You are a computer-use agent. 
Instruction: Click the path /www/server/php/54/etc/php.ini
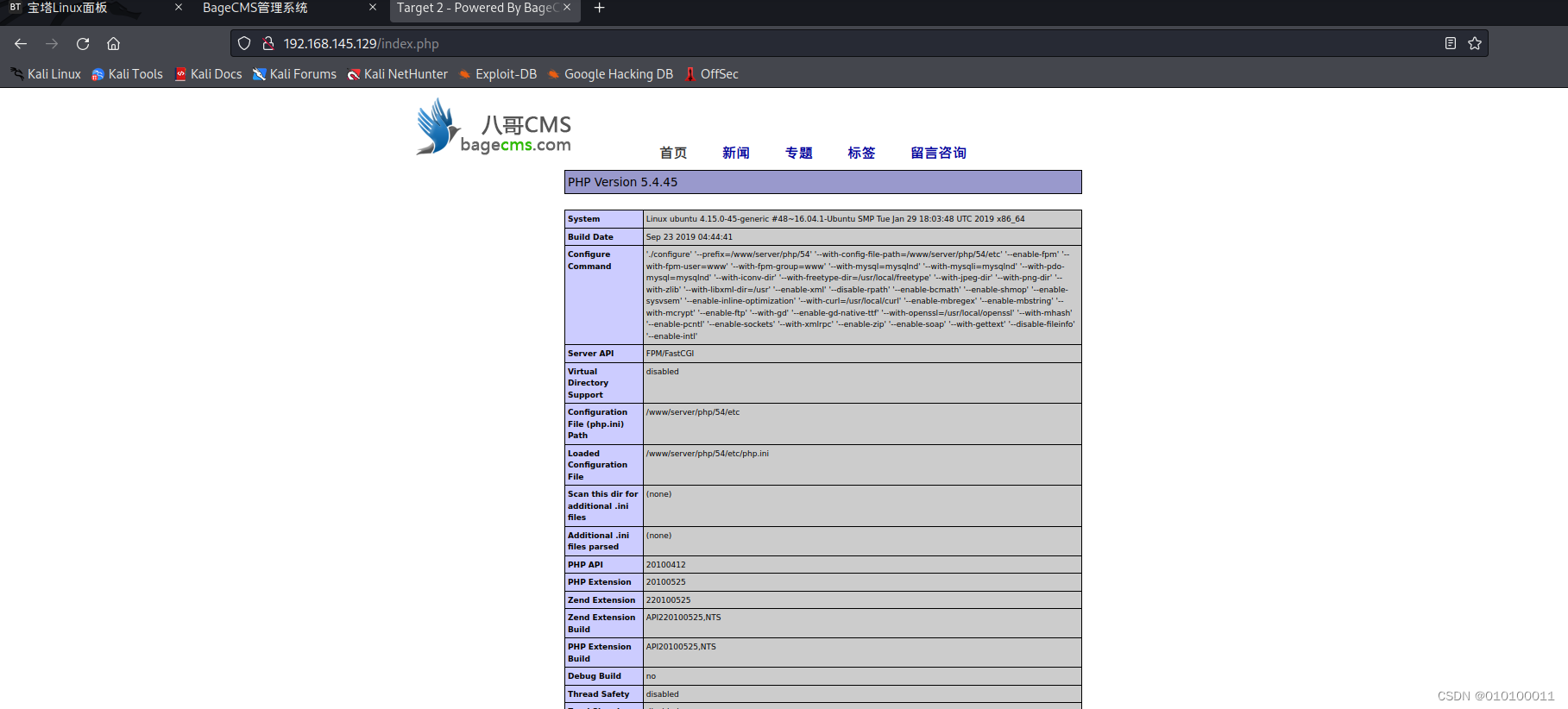pos(707,454)
